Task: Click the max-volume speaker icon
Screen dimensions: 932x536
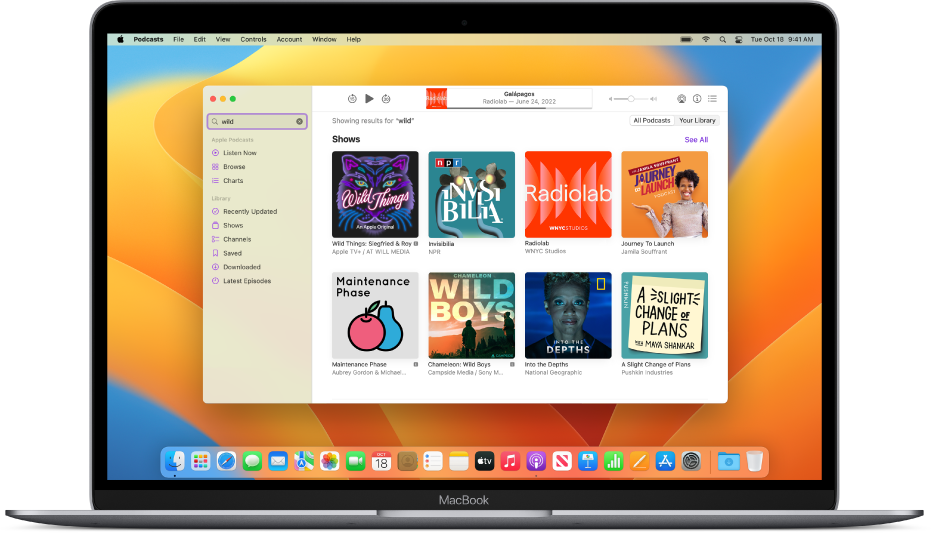Action: 653,99
